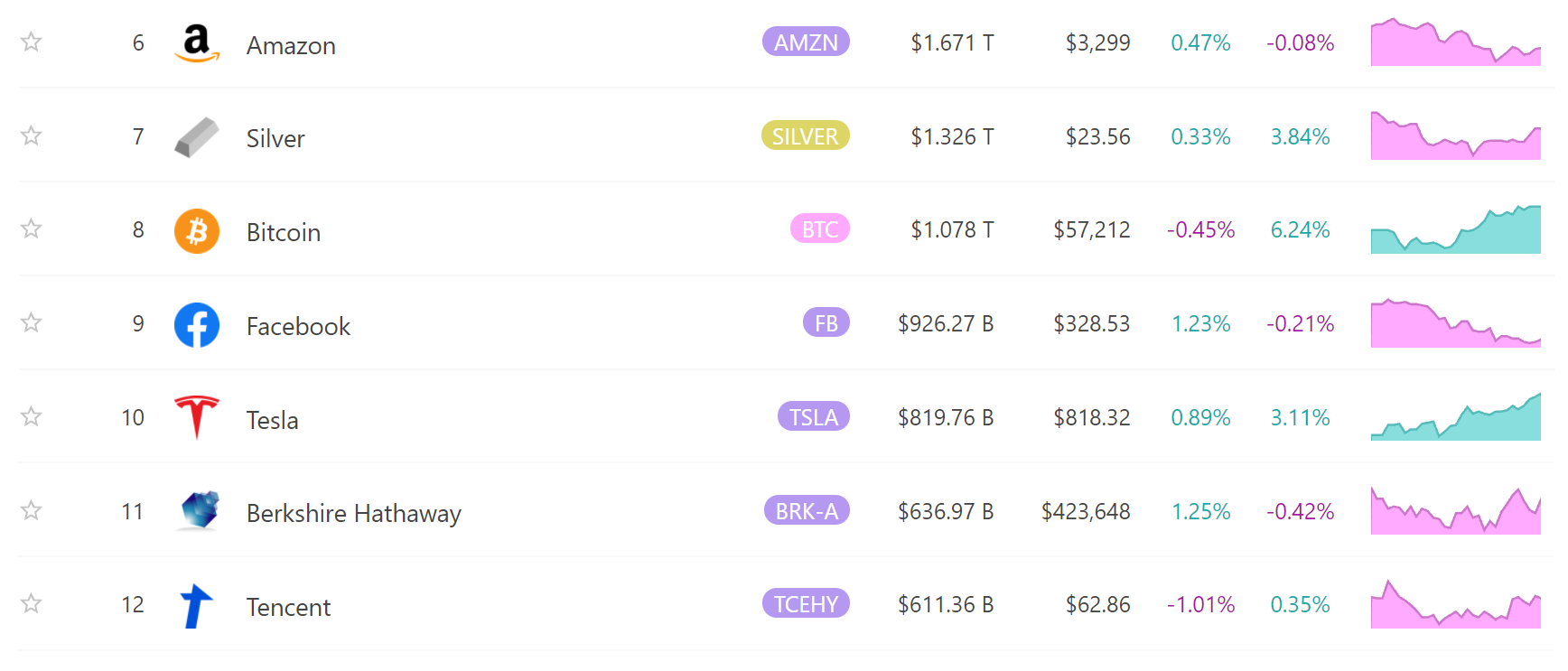Click the red Tesla logo icon

[197, 418]
